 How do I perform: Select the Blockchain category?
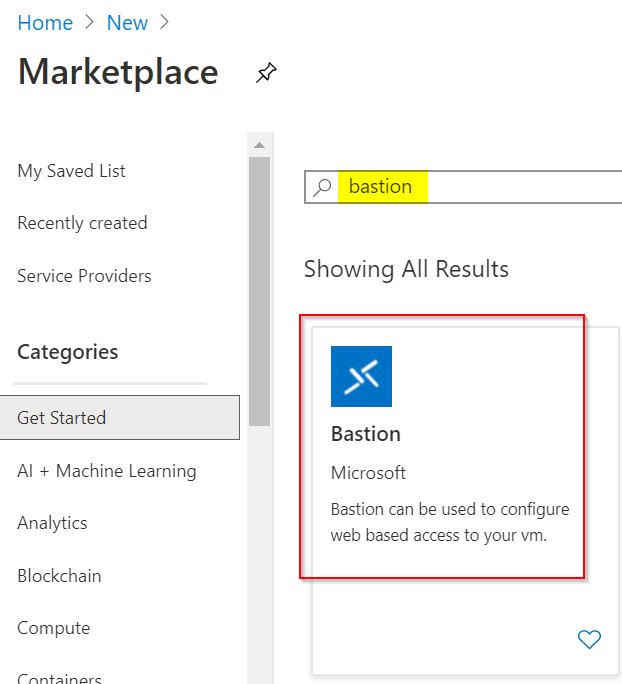59,576
